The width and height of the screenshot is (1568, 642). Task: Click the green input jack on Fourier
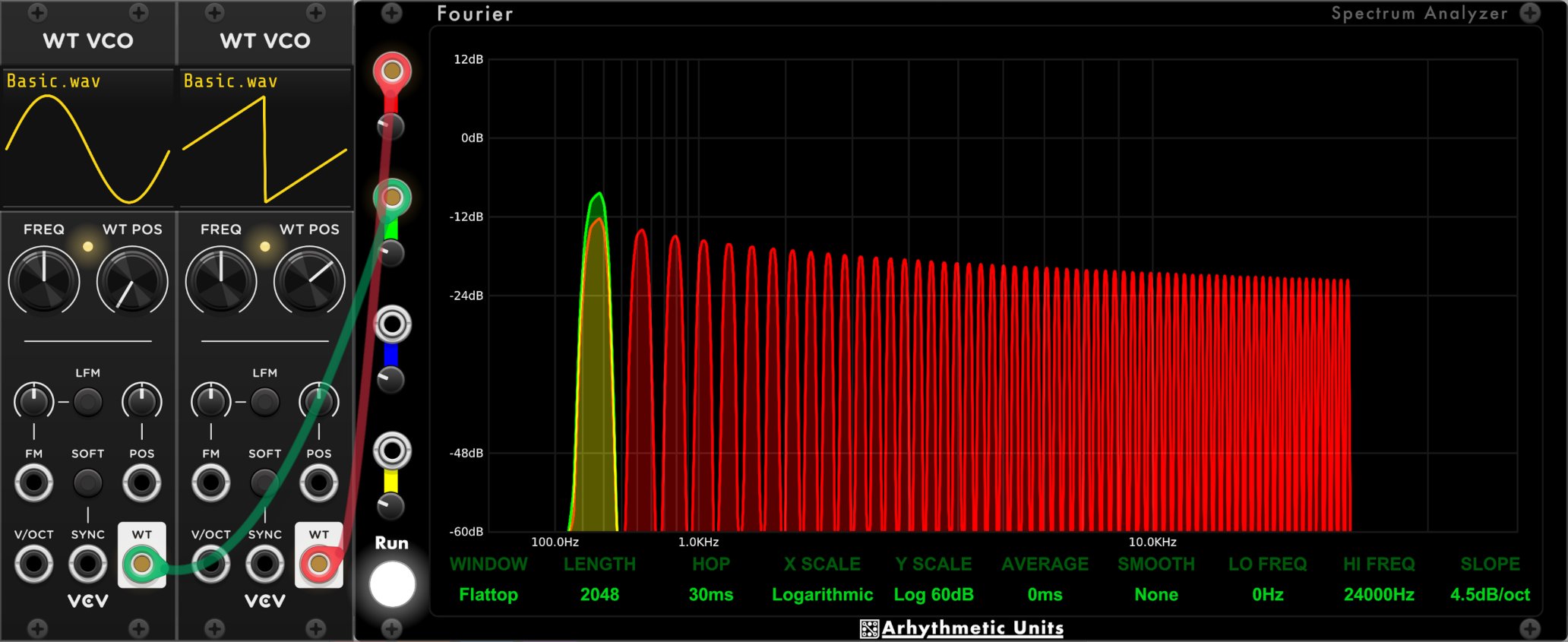(x=392, y=198)
